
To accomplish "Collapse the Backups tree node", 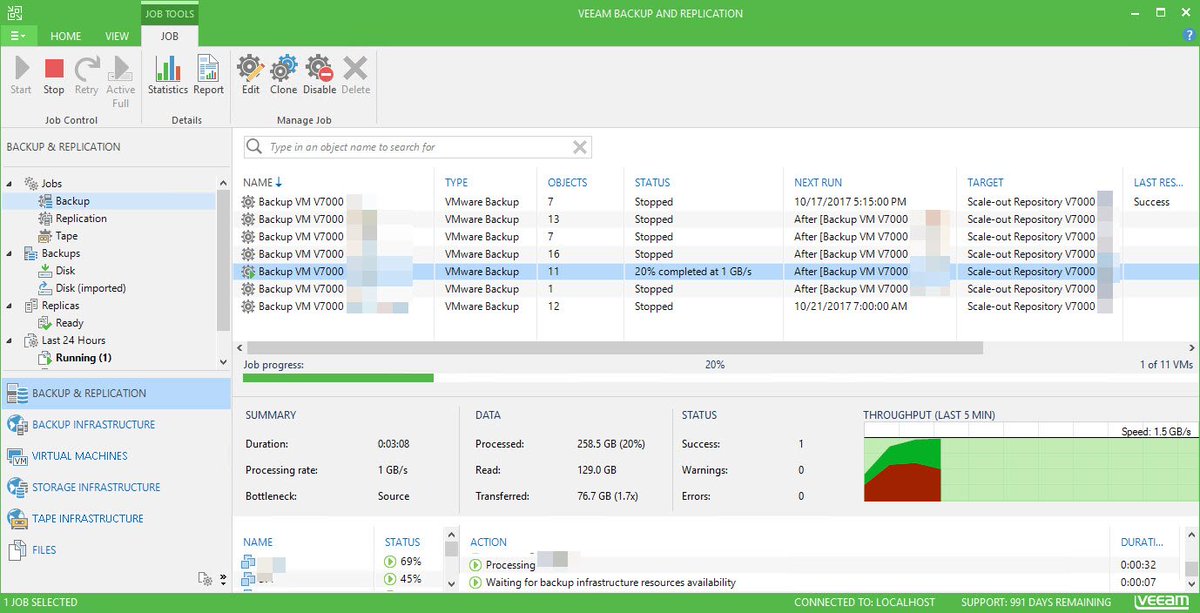I will (x=10, y=254).
